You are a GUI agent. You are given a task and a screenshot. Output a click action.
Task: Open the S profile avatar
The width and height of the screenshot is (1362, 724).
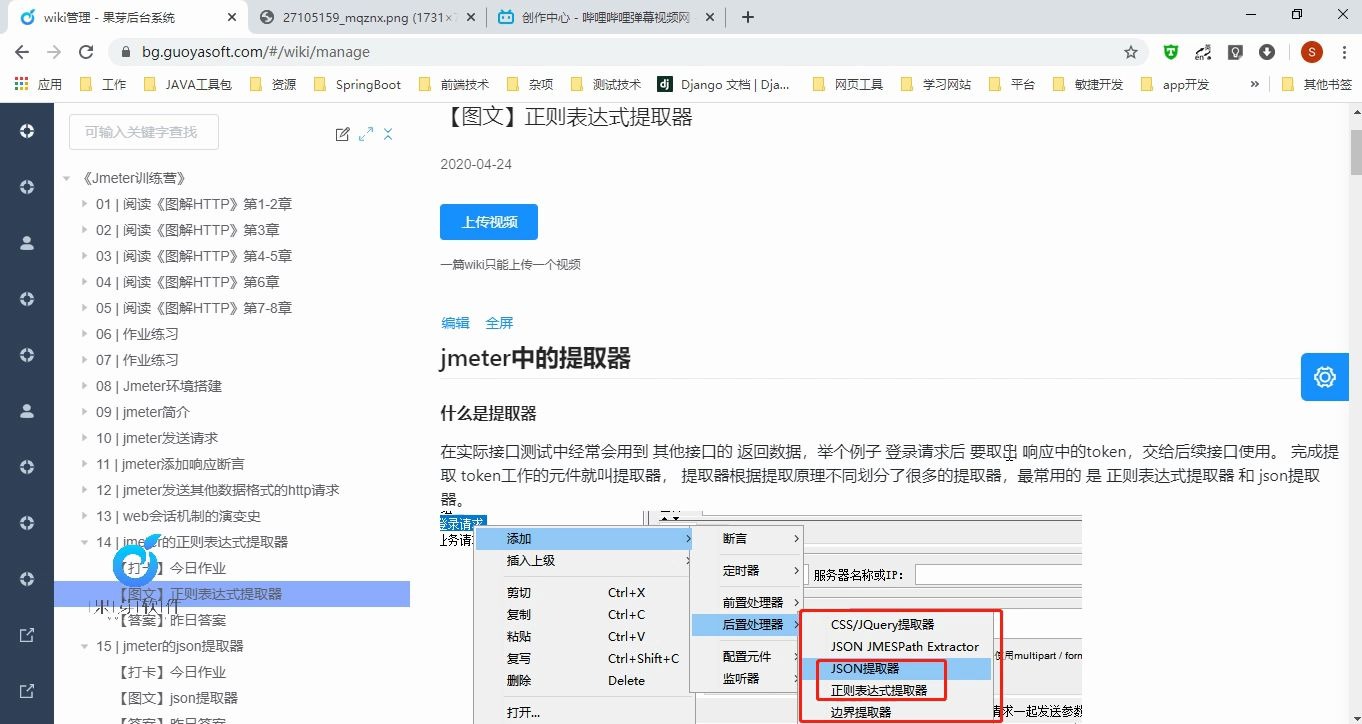[x=1311, y=52]
